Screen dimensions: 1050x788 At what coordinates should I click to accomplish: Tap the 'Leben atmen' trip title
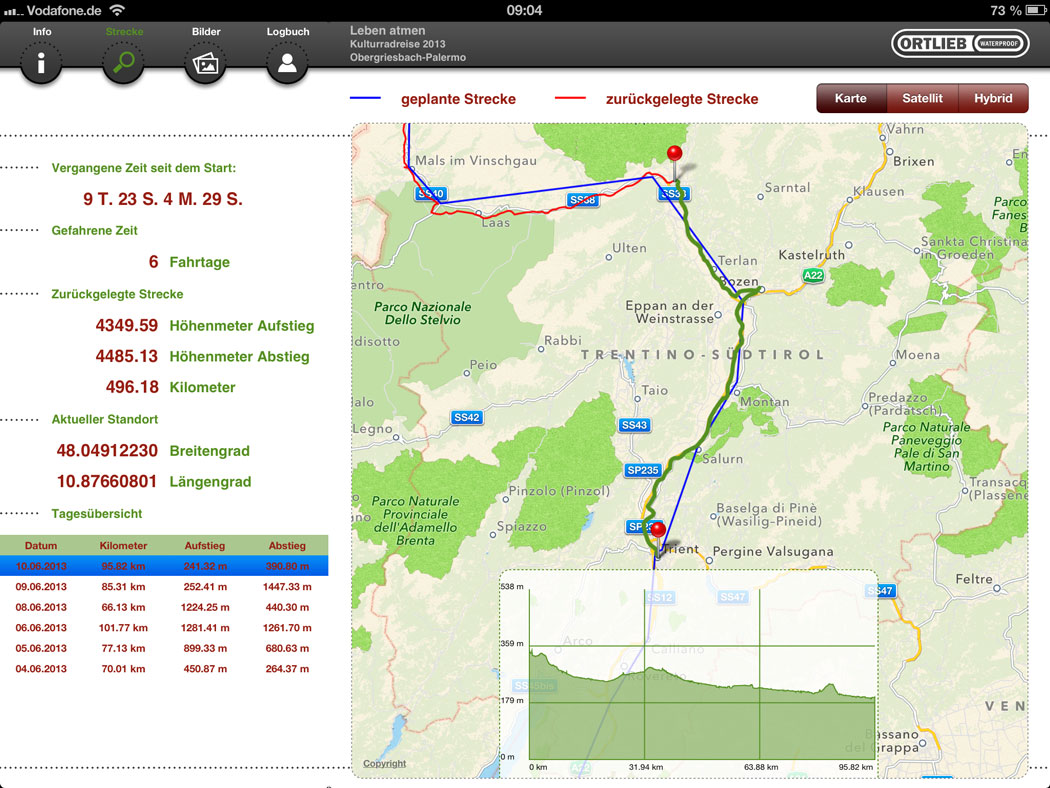[x=387, y=30]
